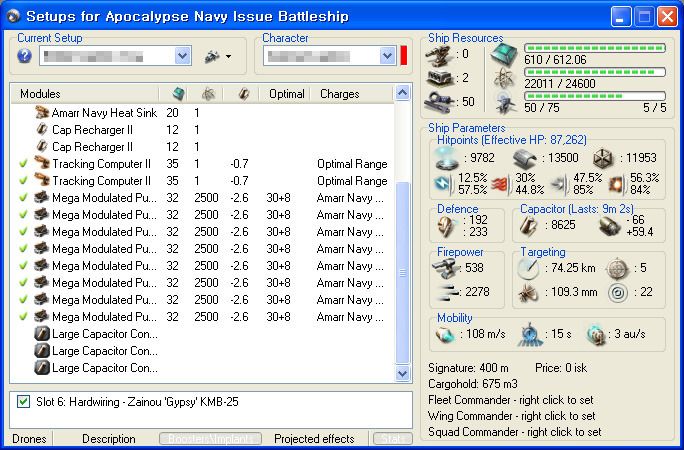Viewport: 684px width, 450px height.
Task: Select the Amarr Navy Heat Sink module row
Action: [x=203, y=113]
